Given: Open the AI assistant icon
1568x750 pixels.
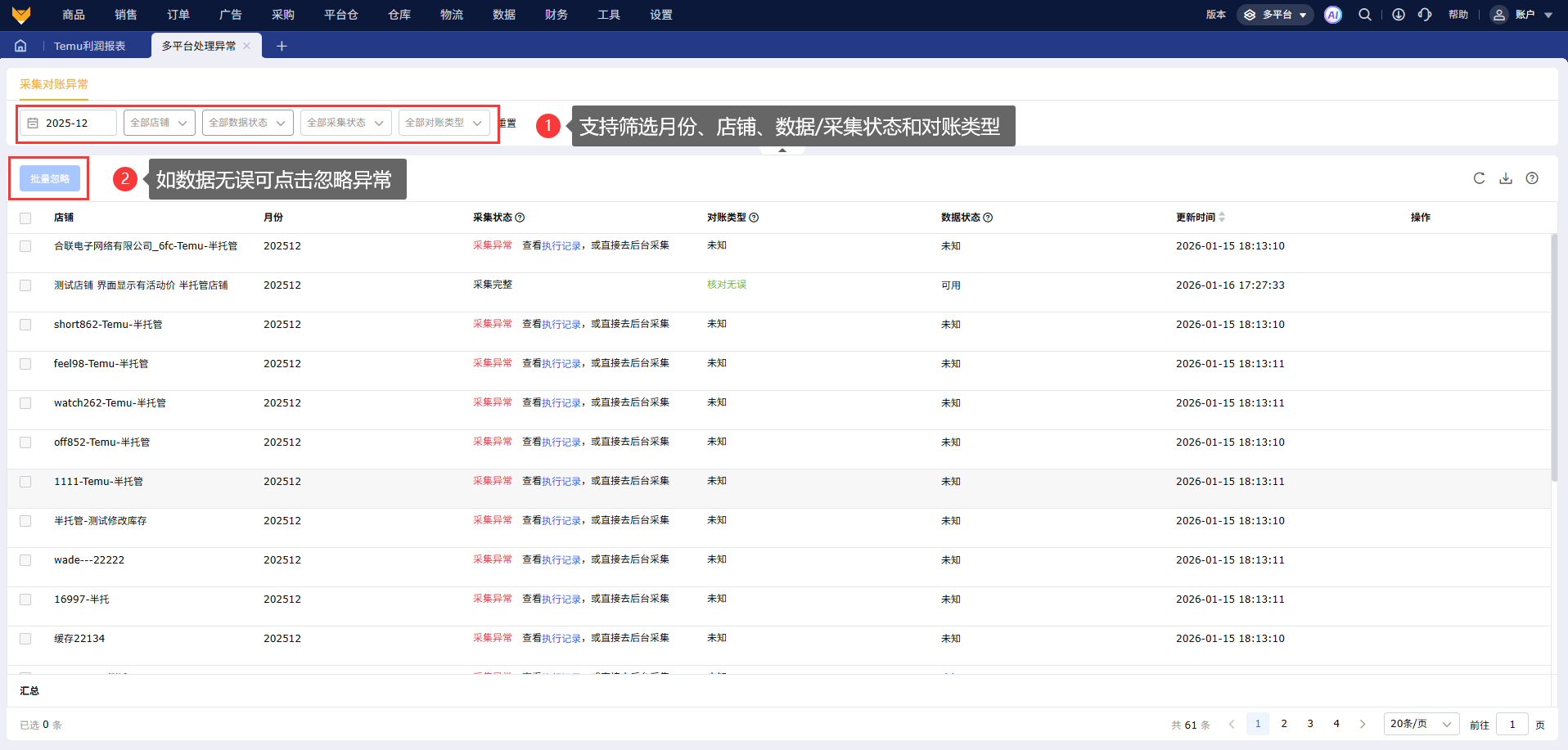Looking at the screenshot, I should point(1333,15).
